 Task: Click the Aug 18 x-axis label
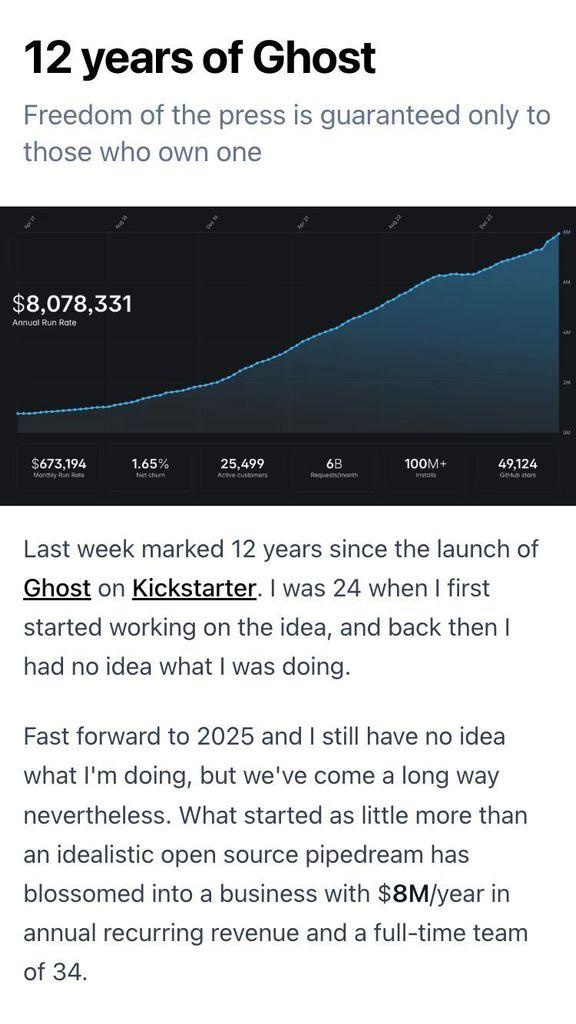tap(120, 225)
